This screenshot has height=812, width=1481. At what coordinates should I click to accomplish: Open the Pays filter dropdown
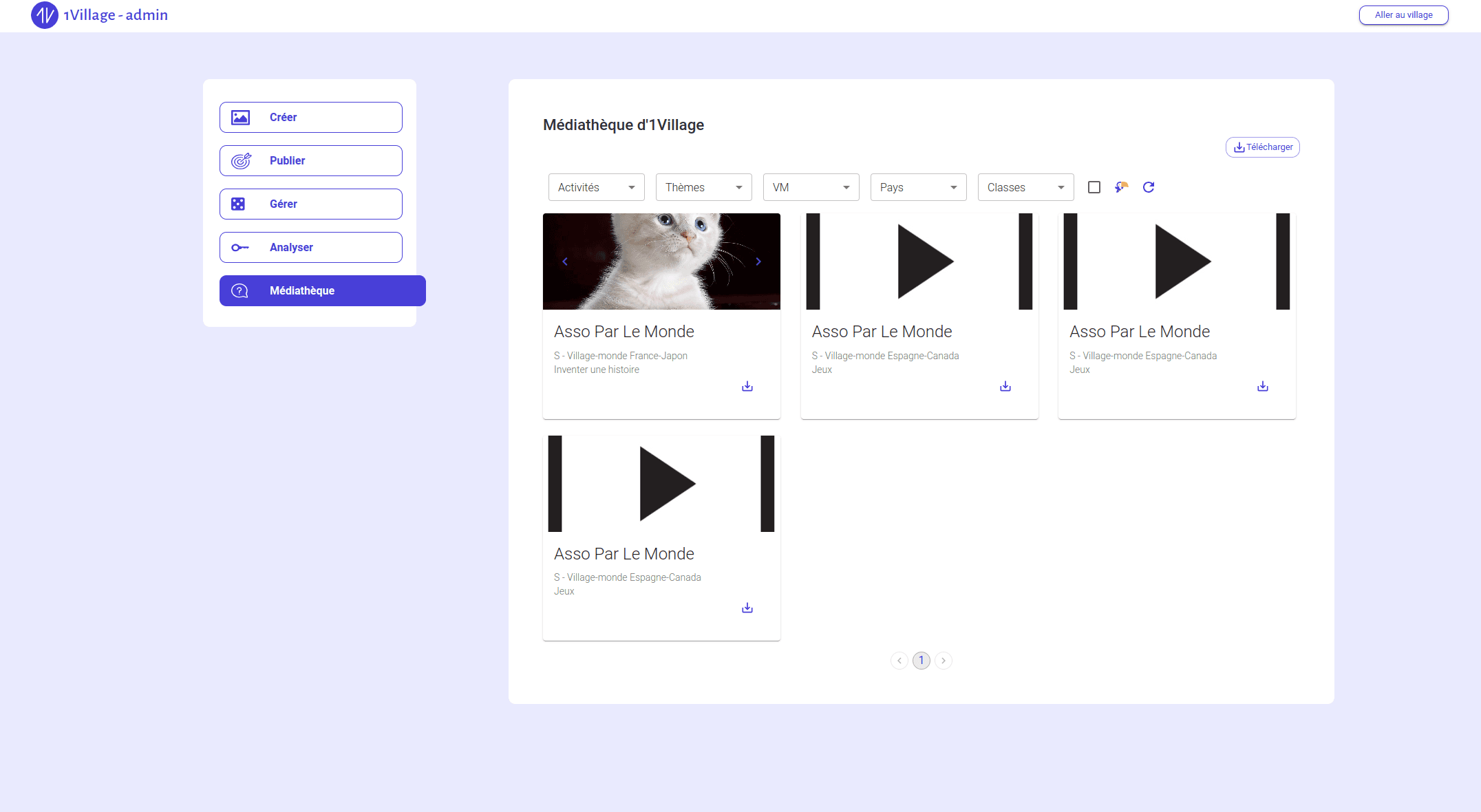(x=918, y=187)
